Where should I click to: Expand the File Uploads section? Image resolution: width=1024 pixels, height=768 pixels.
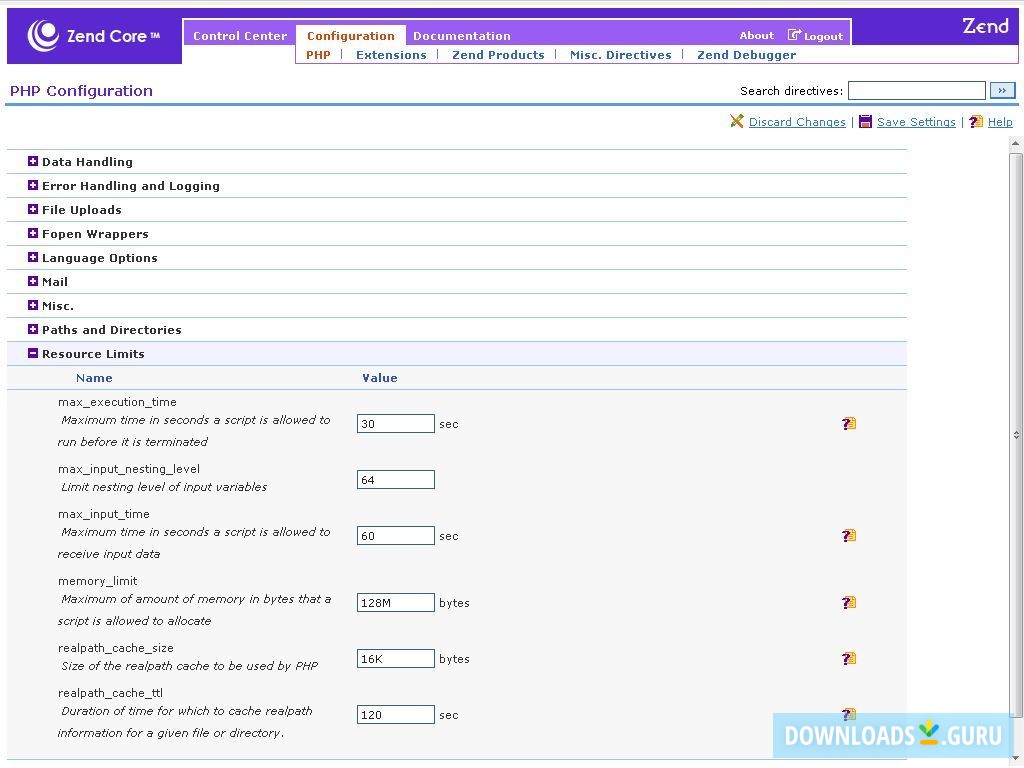pyautogui.click(x=32, y=209)
